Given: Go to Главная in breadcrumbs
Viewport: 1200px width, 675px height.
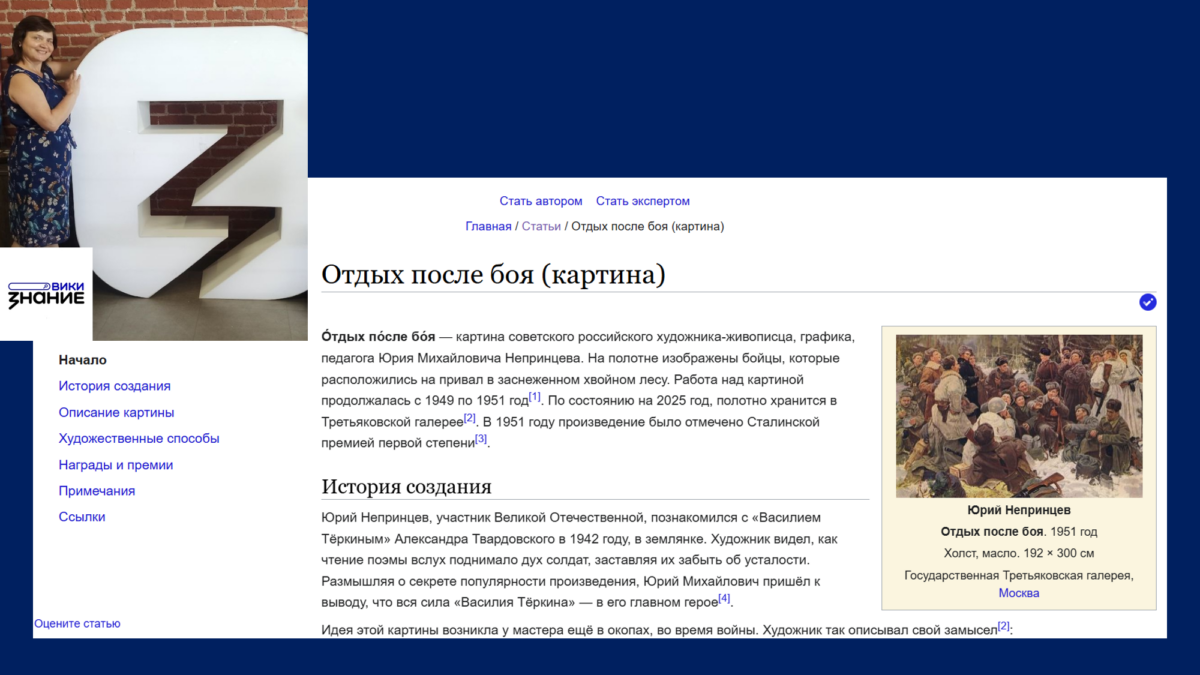Looking at the screenshot, I should point(488,226).
